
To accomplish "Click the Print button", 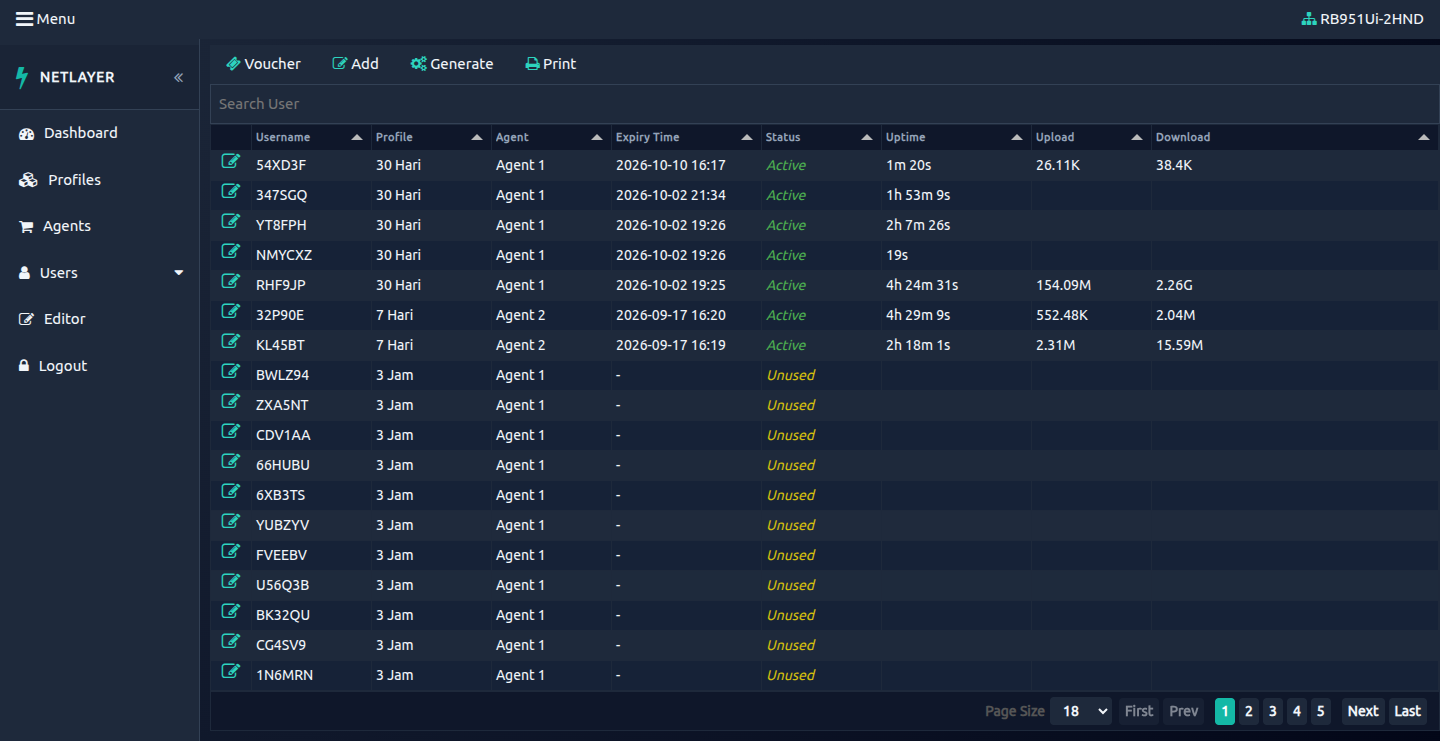I will coord(551,64).
